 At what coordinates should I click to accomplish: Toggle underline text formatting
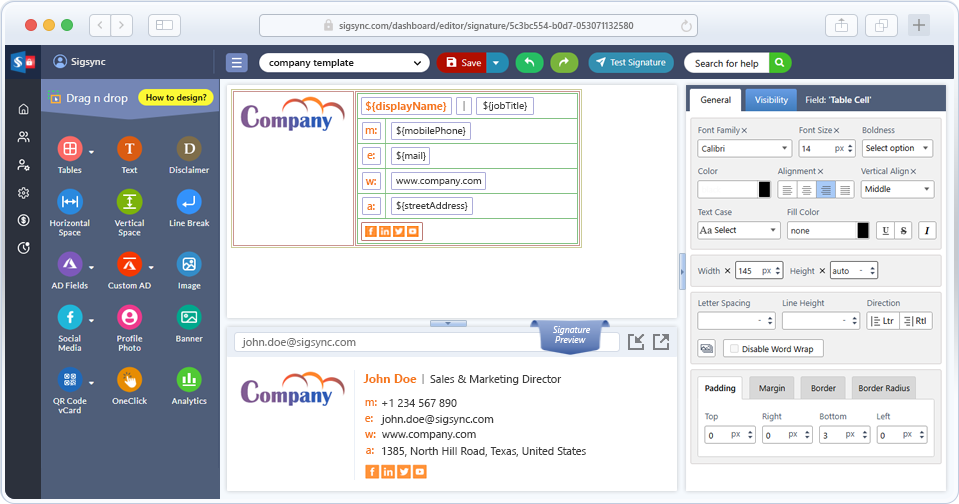[885, 230]
